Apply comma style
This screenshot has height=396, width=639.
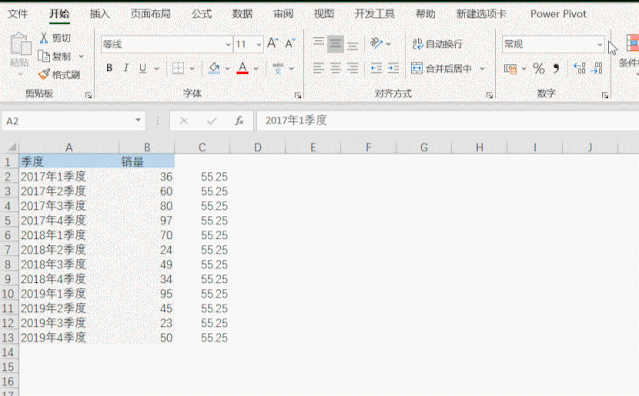(x=556, y=68)
